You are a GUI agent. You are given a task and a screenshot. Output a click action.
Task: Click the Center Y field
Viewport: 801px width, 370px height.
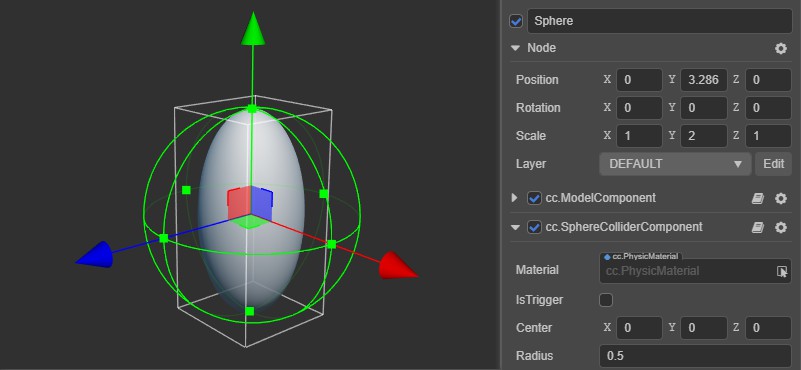[x=704, y=328]
